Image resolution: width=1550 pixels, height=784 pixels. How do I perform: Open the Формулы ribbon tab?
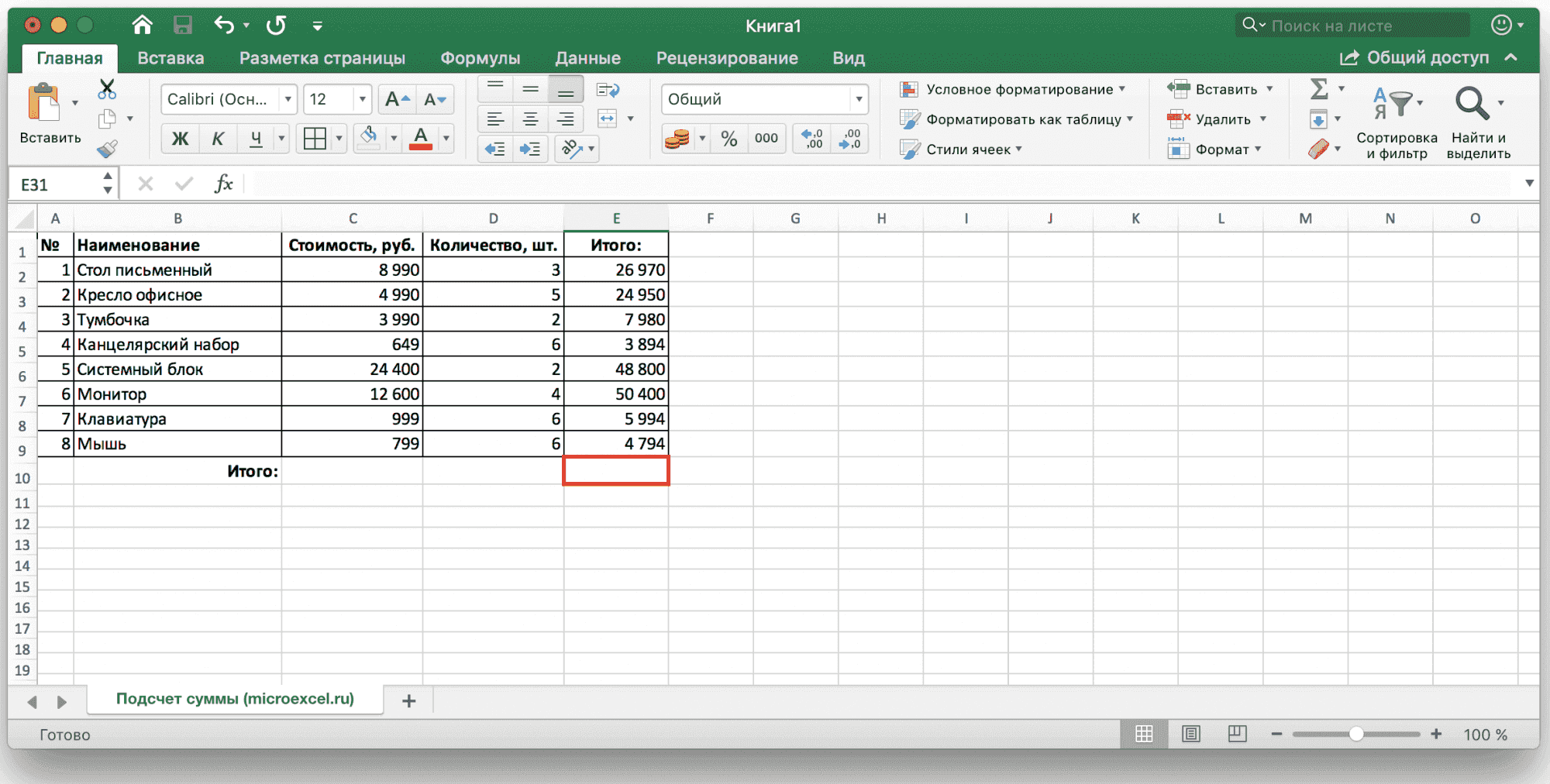(480, 58)
